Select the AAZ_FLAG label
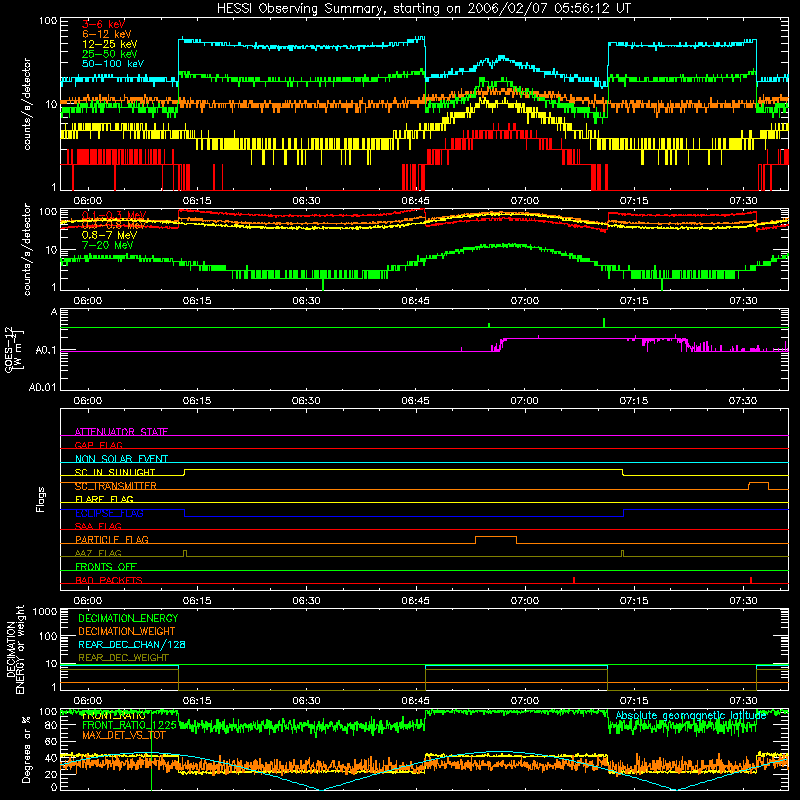This screenshot has height=800, width=800. click(98, 553)
